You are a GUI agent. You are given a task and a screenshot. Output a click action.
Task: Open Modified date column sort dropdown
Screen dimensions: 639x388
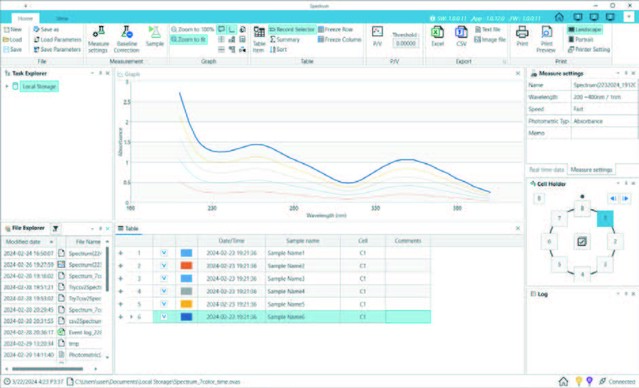point(51,242)
